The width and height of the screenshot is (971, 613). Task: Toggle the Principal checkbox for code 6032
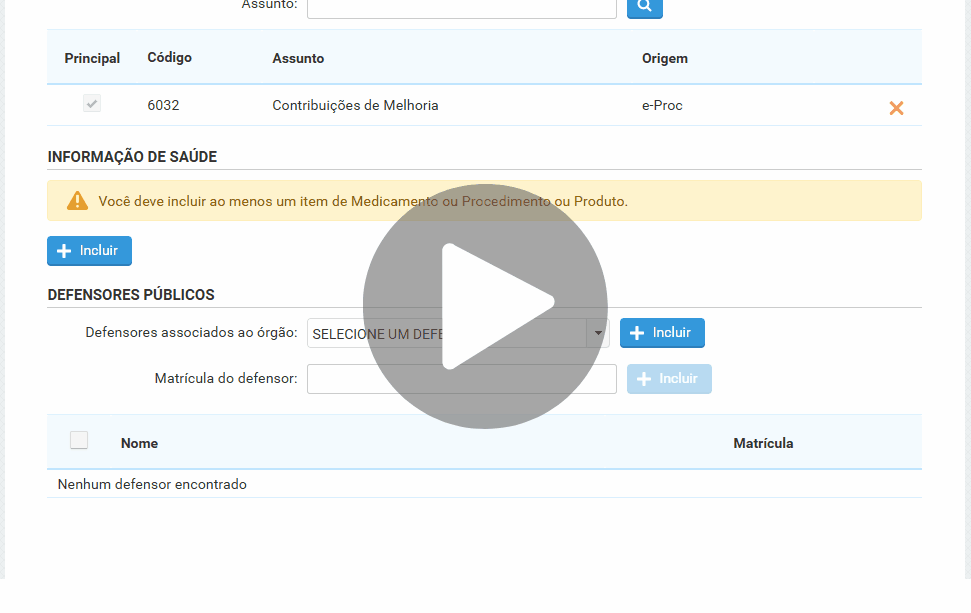tap(92, 104)
